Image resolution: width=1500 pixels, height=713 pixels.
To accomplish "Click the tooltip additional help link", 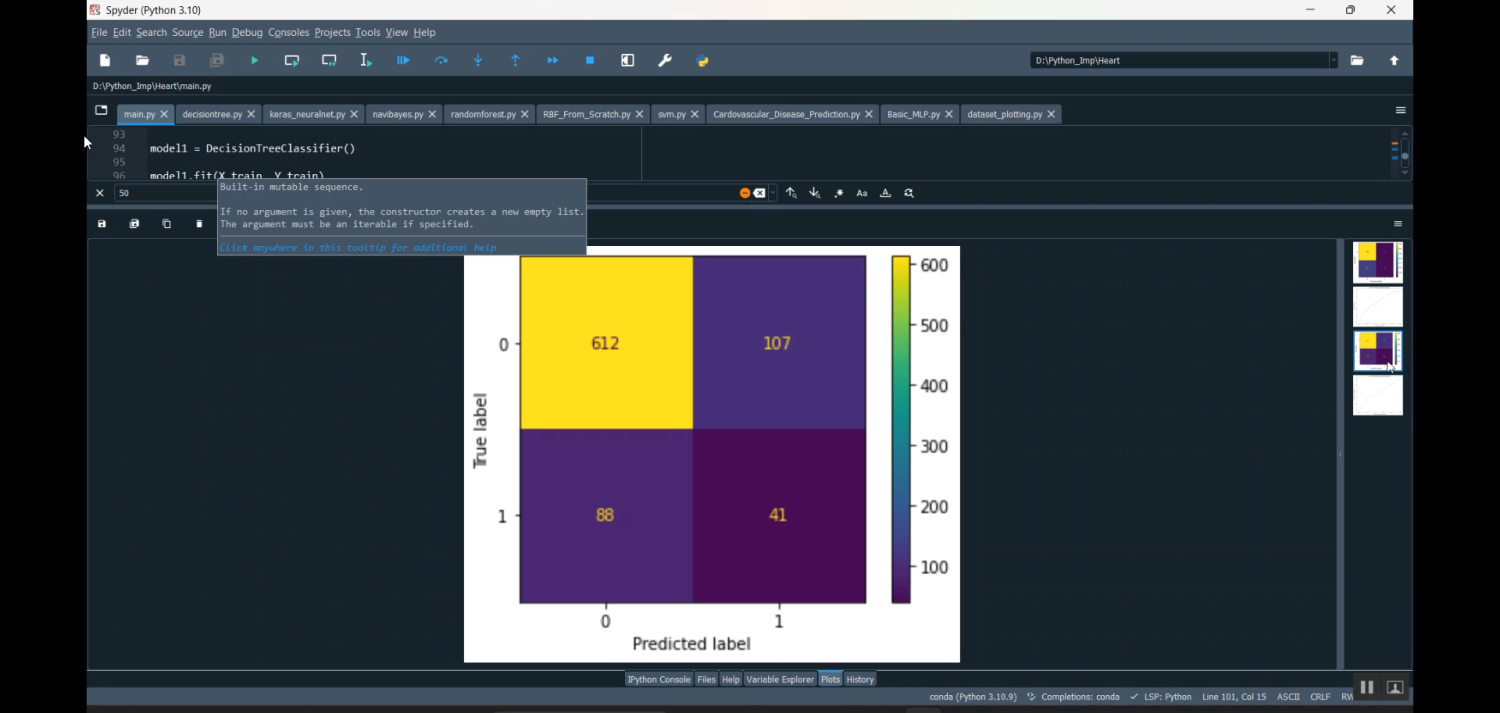I will point(357,248).
